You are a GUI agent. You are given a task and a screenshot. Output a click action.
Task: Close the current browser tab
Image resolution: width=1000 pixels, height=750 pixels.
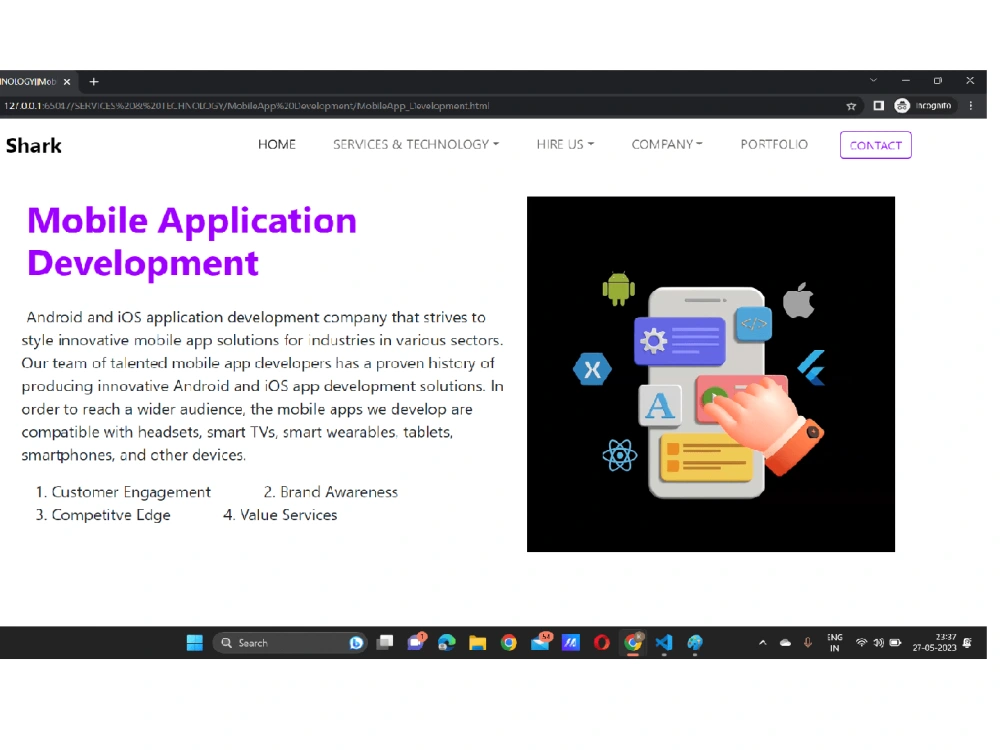67,82
